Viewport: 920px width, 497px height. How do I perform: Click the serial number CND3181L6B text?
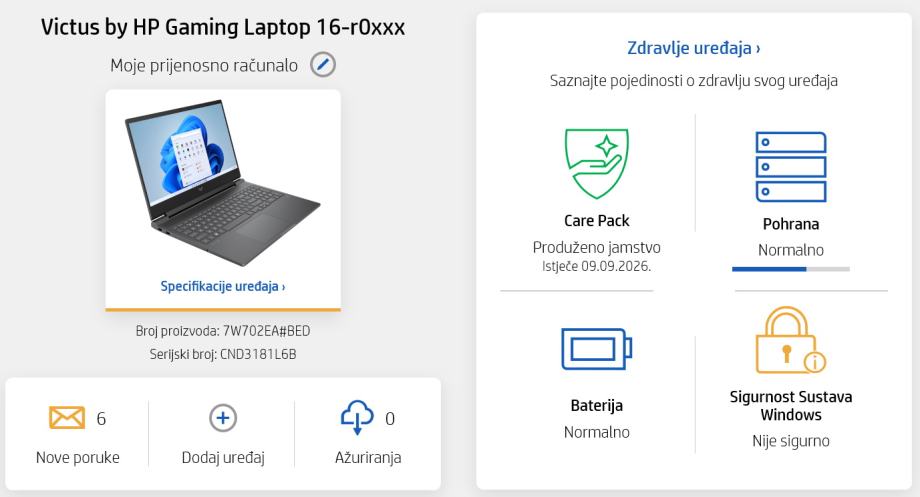258,354
